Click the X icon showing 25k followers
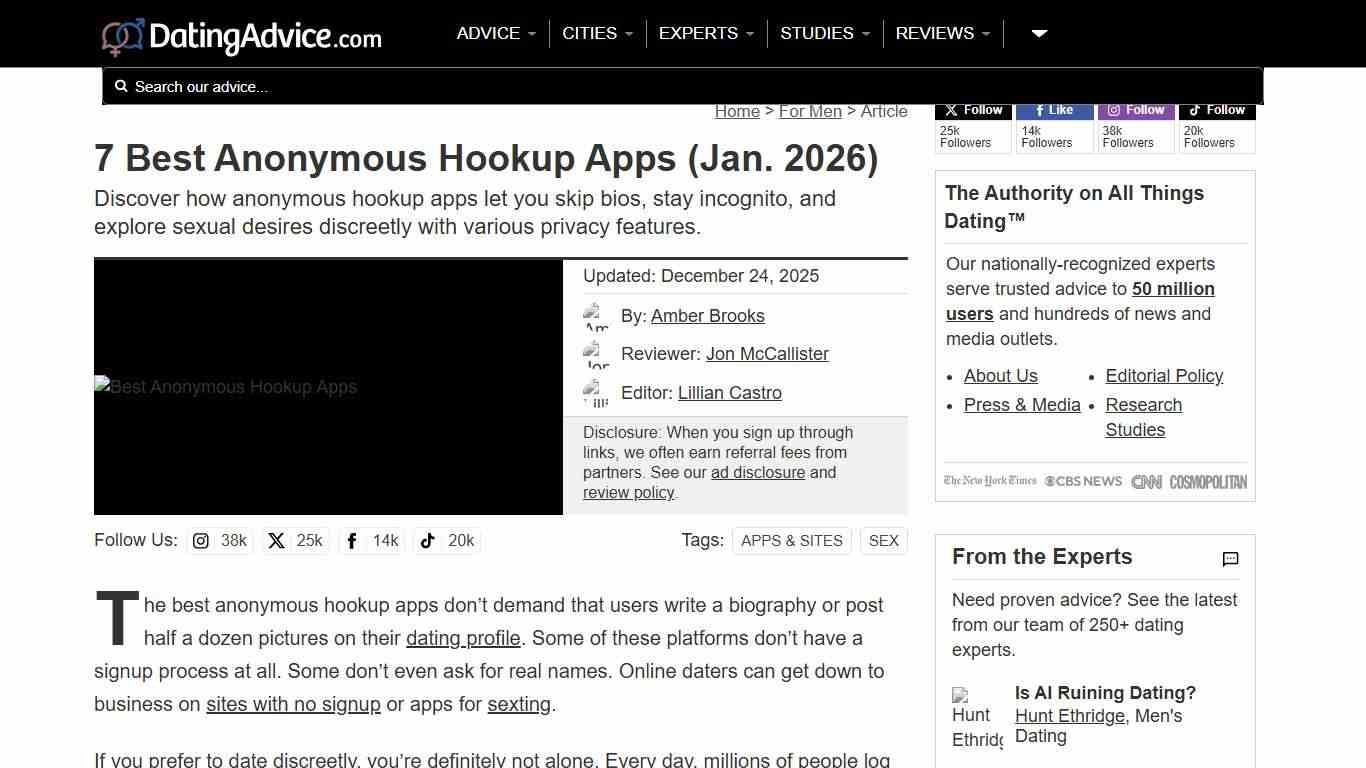Image resolution: width=1366 pixels, height=768 pixels. pyautogui.click(x=276, y=540)
